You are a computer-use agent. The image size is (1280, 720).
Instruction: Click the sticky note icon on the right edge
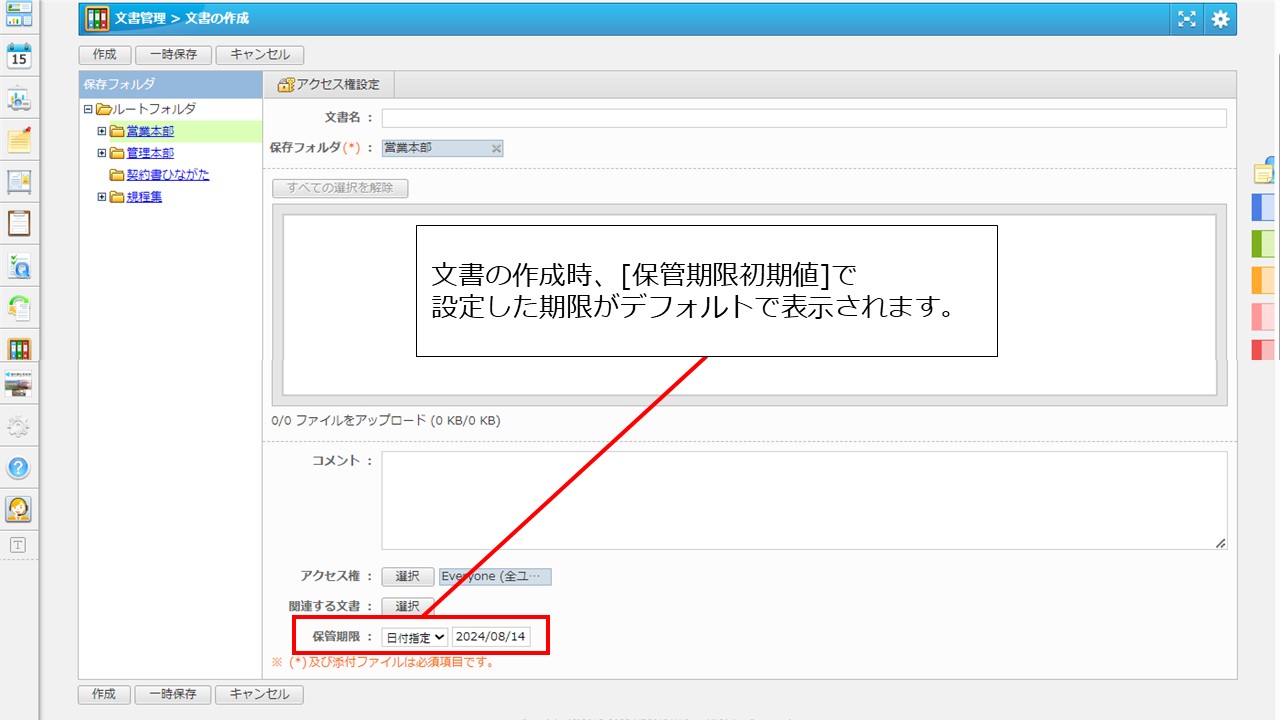point(1262,173)
